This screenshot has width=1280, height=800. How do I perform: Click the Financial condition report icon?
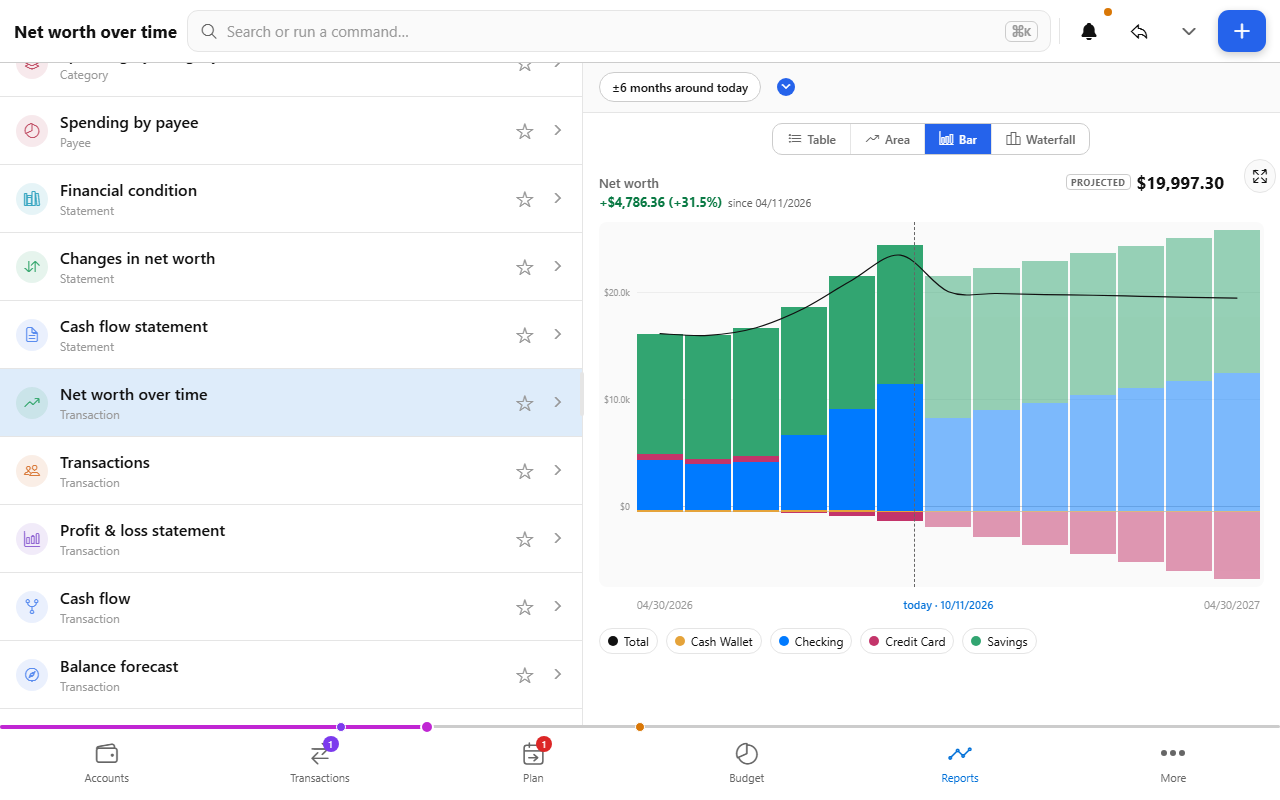pos(32,198)
